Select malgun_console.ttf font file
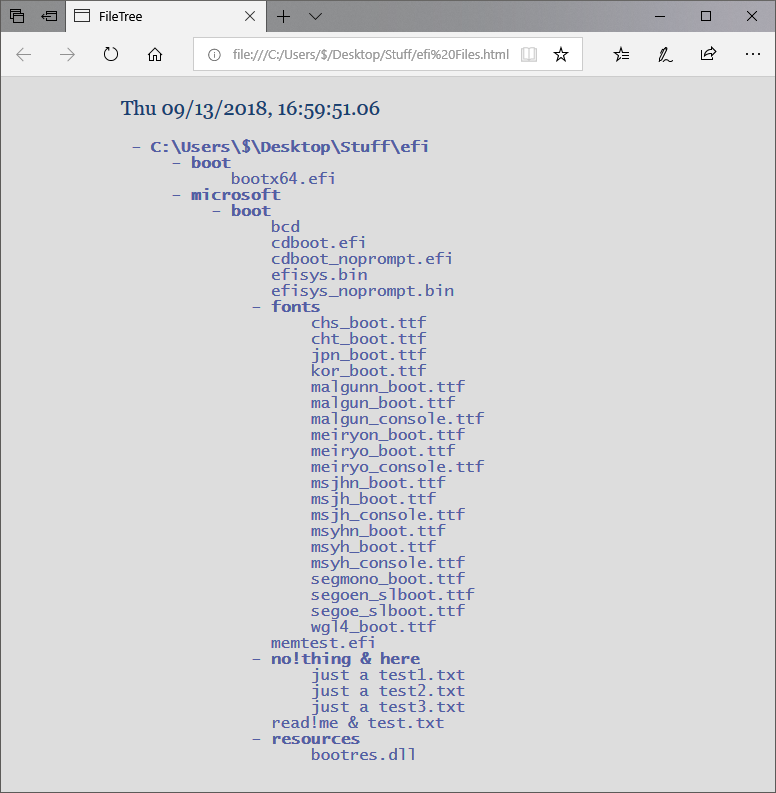The height and width of the screenshot is (793, 776). point(397,419)
